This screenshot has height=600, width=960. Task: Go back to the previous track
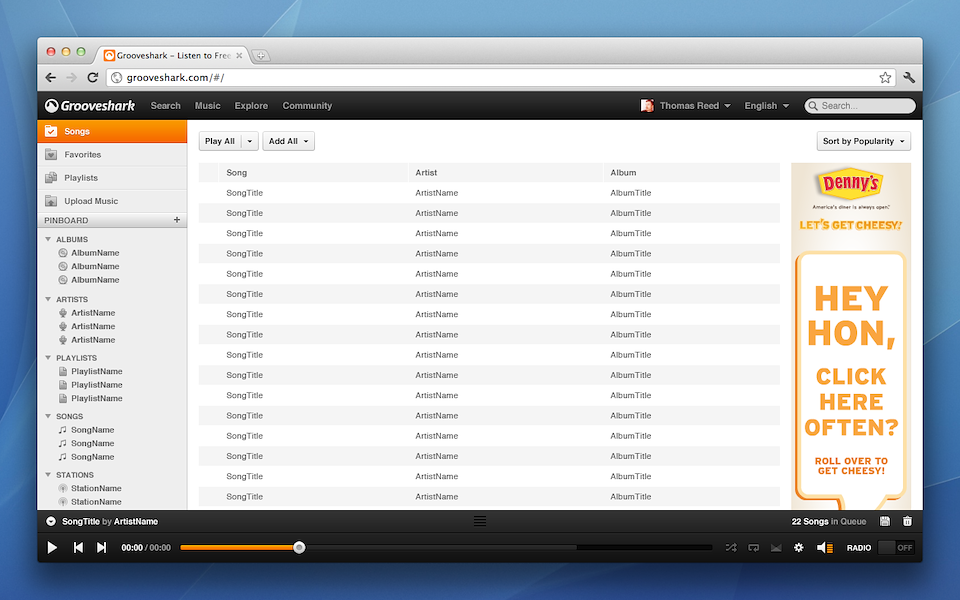(x=78, y=548)
